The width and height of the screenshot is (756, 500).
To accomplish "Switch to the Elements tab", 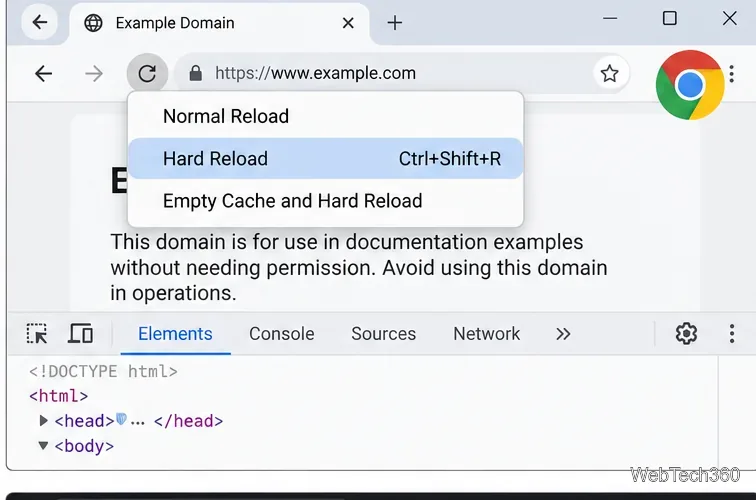I will 175,334.
